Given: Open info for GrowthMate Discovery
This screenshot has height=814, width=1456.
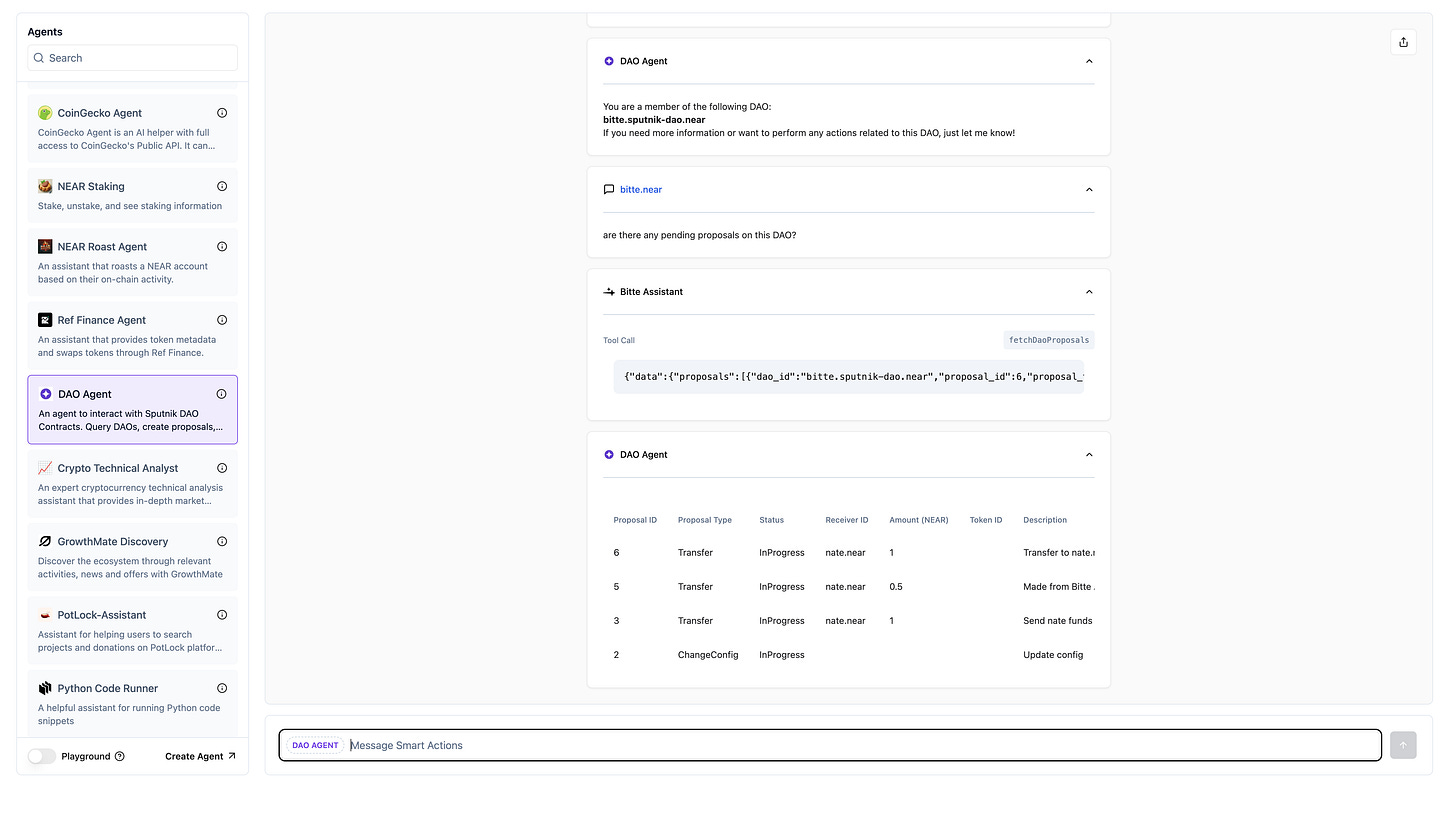Looking at the screenshot, I should 222,541.
